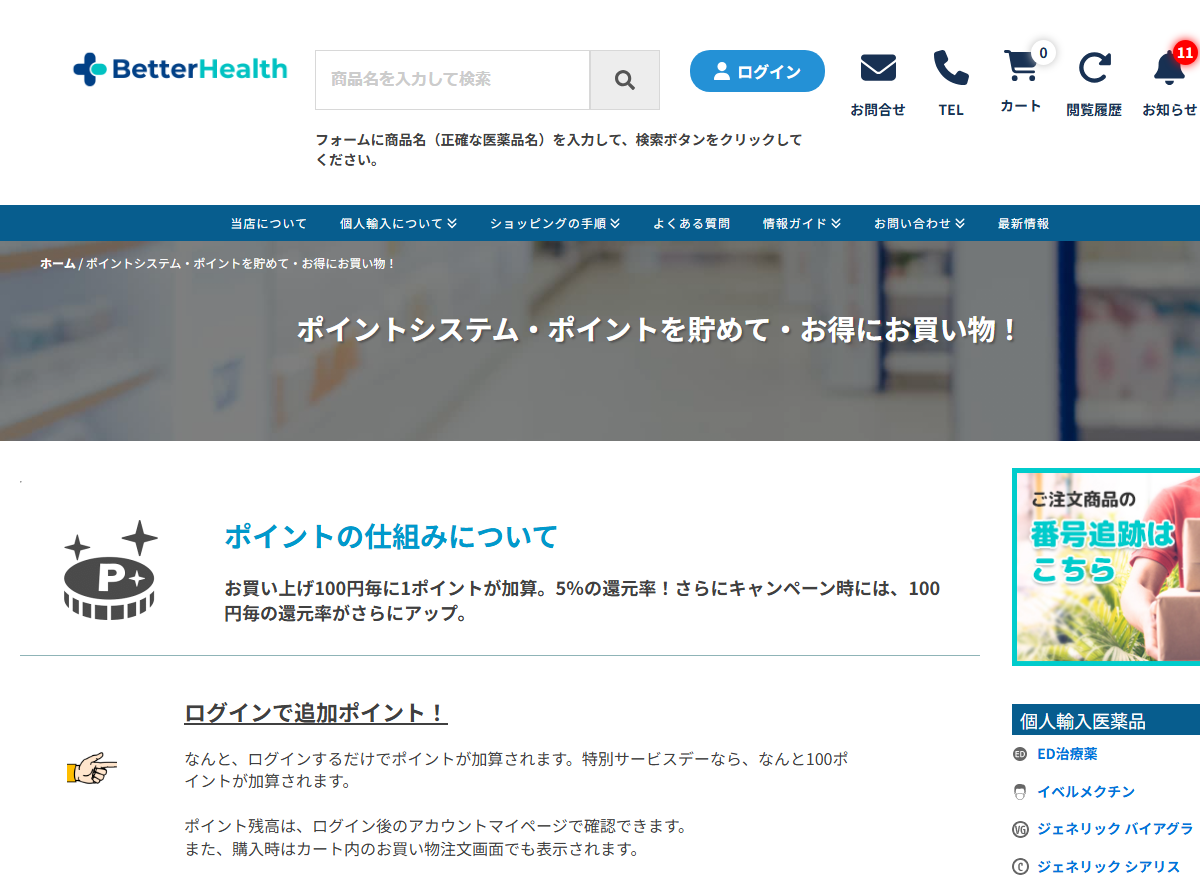The image size is (1200, 880).
Task: Click the ログイン button
Action: [757, 71]
